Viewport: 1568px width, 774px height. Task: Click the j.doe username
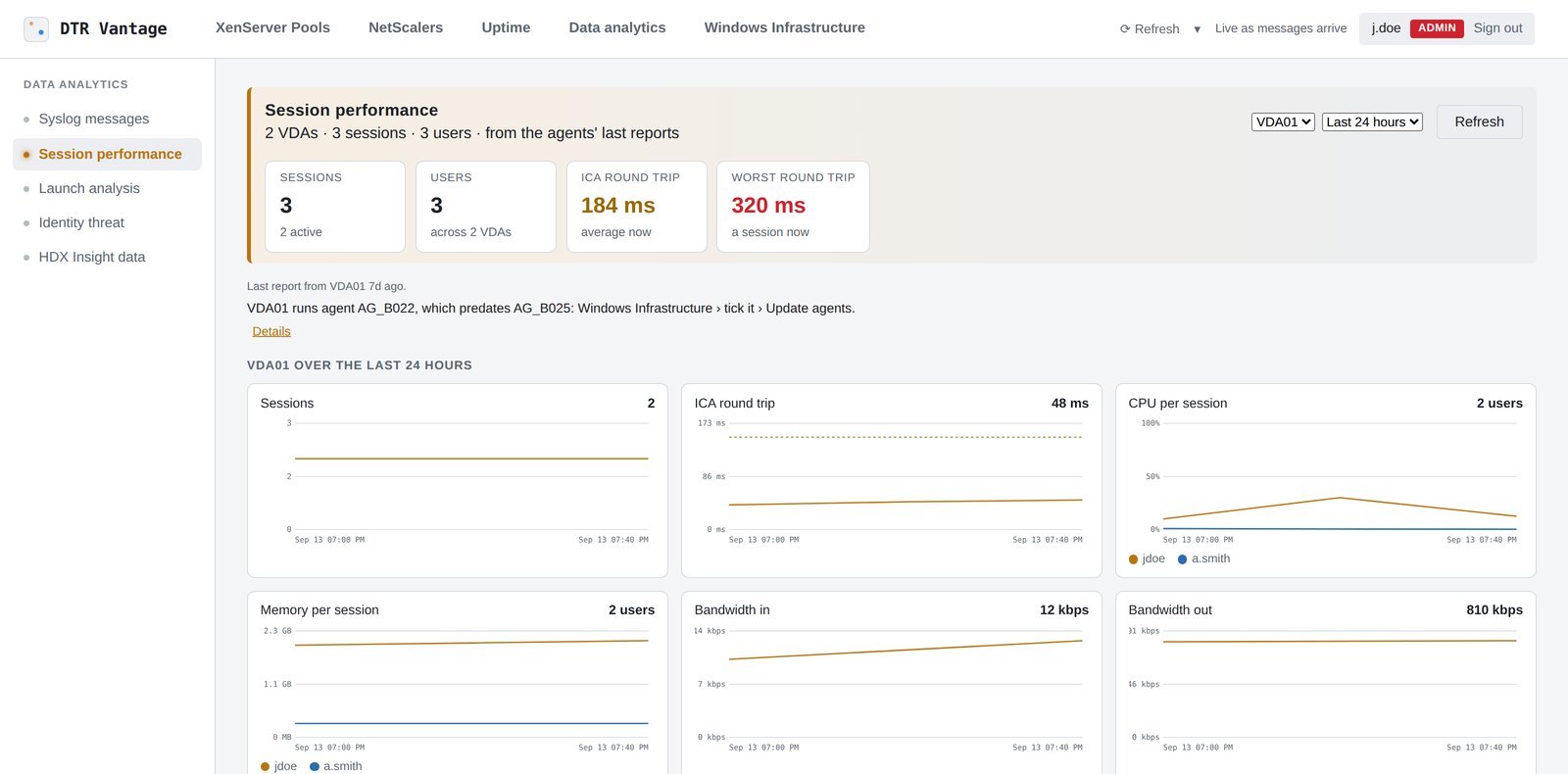[x=1386, y=28]
